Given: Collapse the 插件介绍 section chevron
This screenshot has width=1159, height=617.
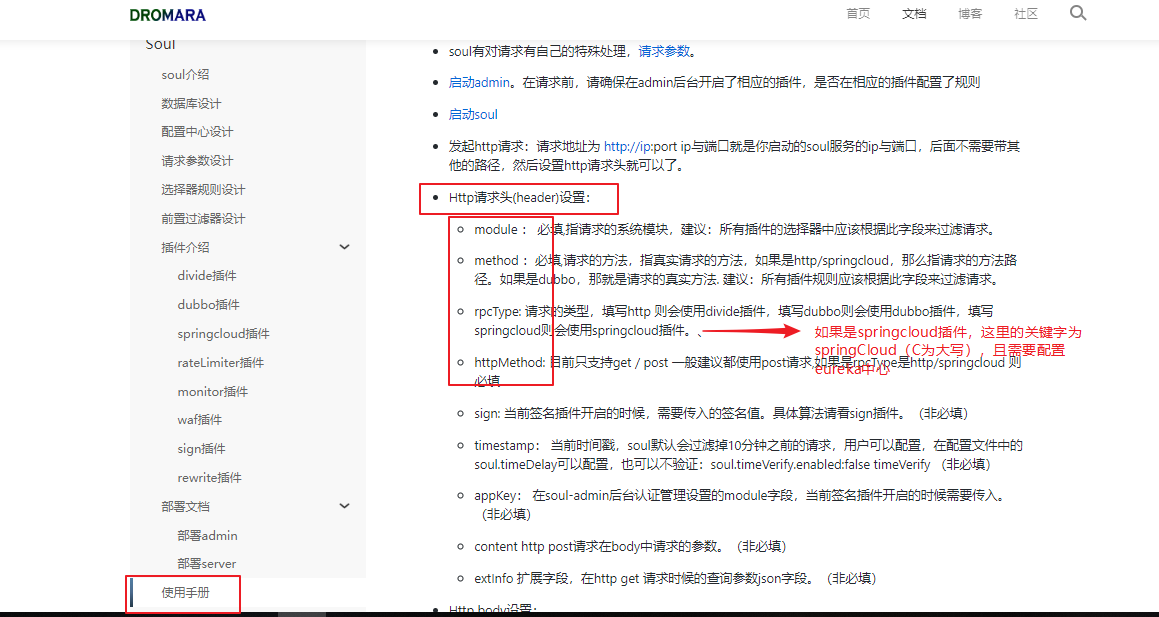Looking at the screenshot, I should (x=344, y=247).
